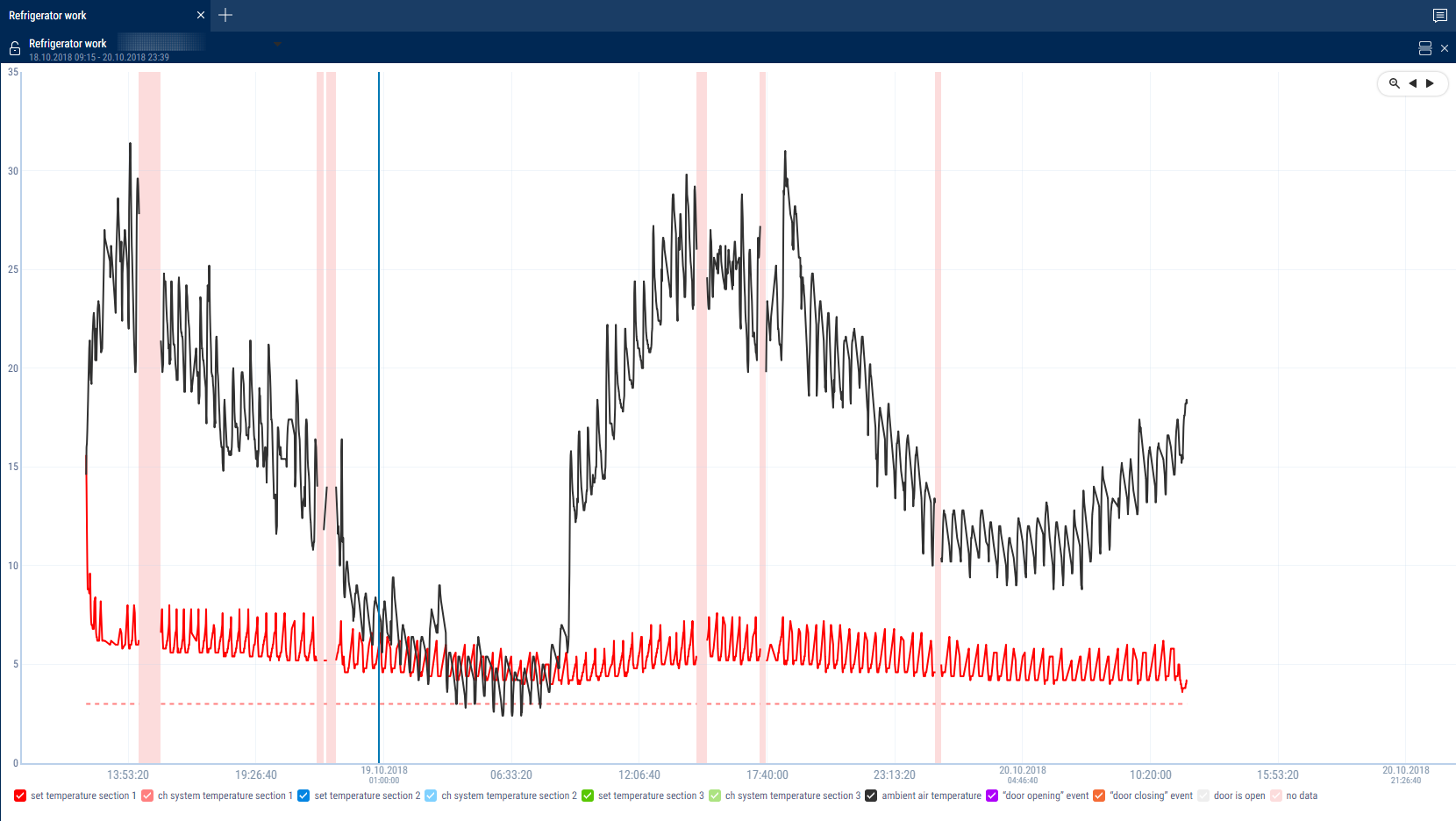Image resolution: width=1456 pixels, height=821 pixels.
Task: Click the 13:53:20 time axis label
Action: pos(128,775)
